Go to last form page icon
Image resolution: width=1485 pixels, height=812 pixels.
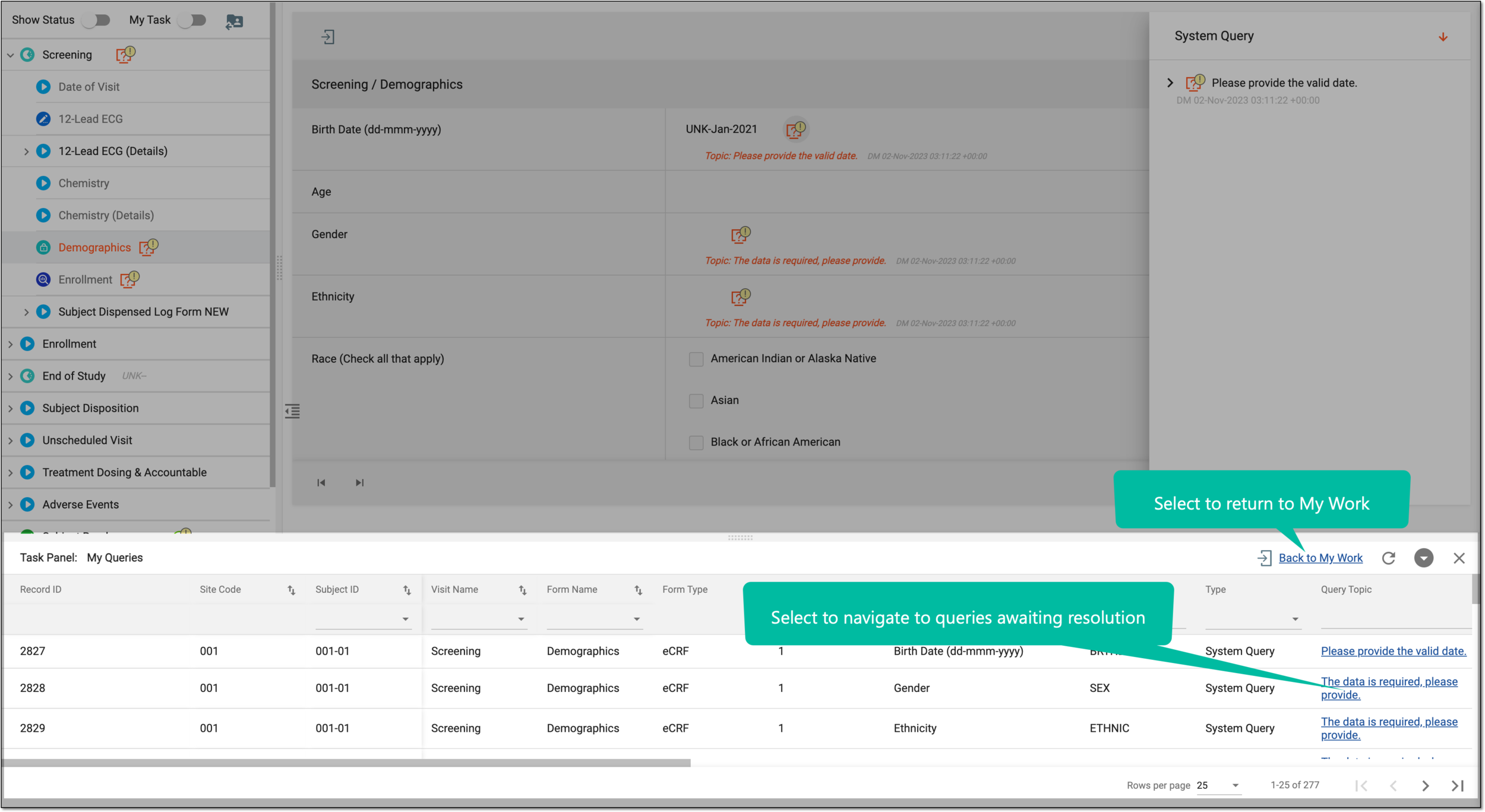click(x=359, y=482)
